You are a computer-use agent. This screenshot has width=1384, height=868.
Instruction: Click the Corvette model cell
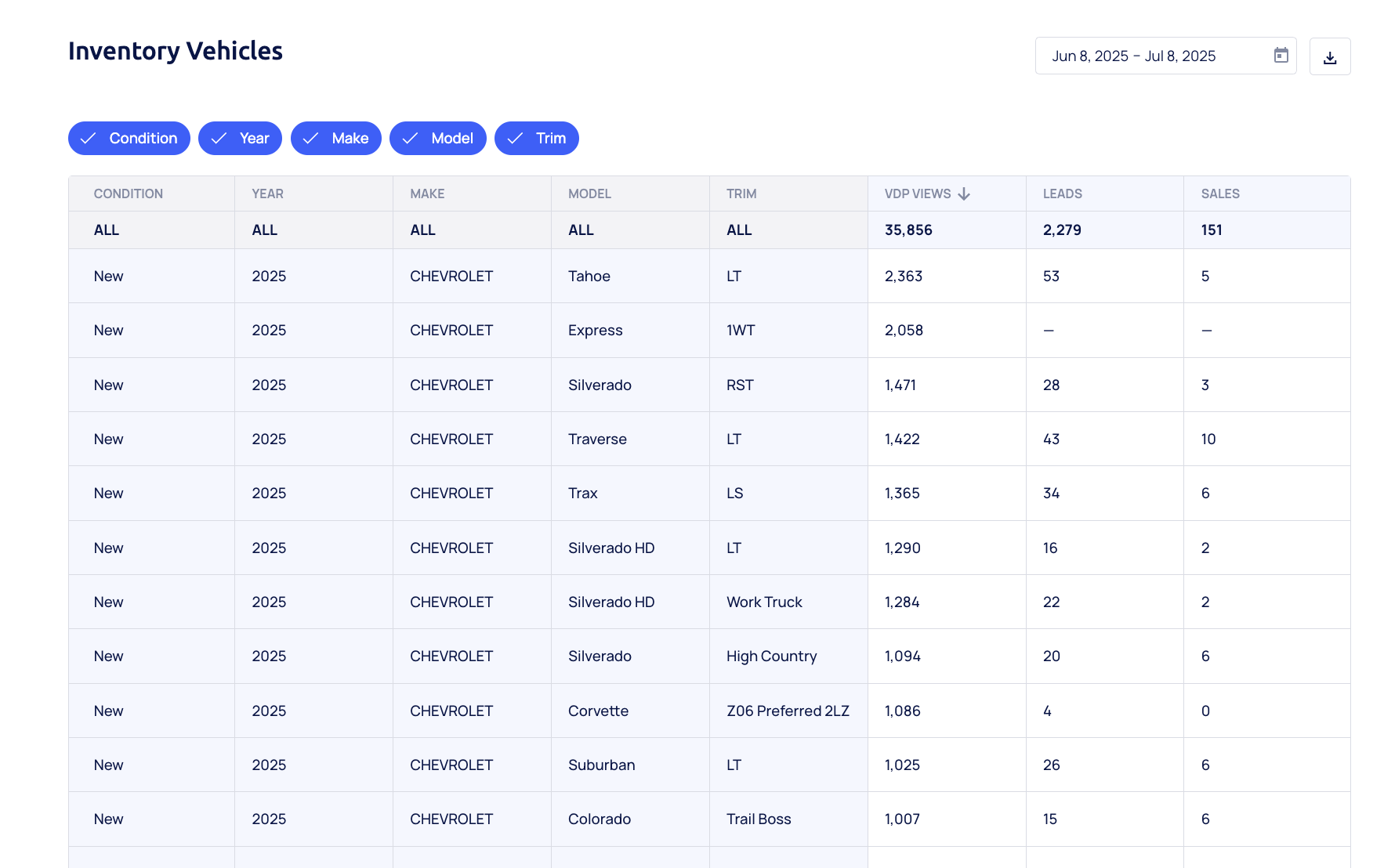click(x=598, y=711)
